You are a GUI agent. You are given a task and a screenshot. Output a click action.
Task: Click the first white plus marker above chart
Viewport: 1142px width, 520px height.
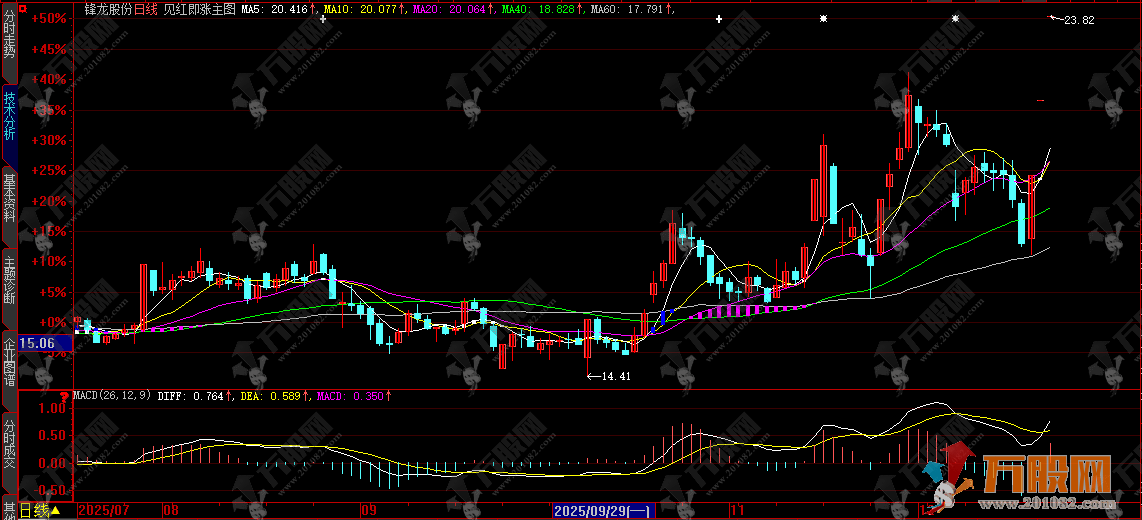coord(323,18)
